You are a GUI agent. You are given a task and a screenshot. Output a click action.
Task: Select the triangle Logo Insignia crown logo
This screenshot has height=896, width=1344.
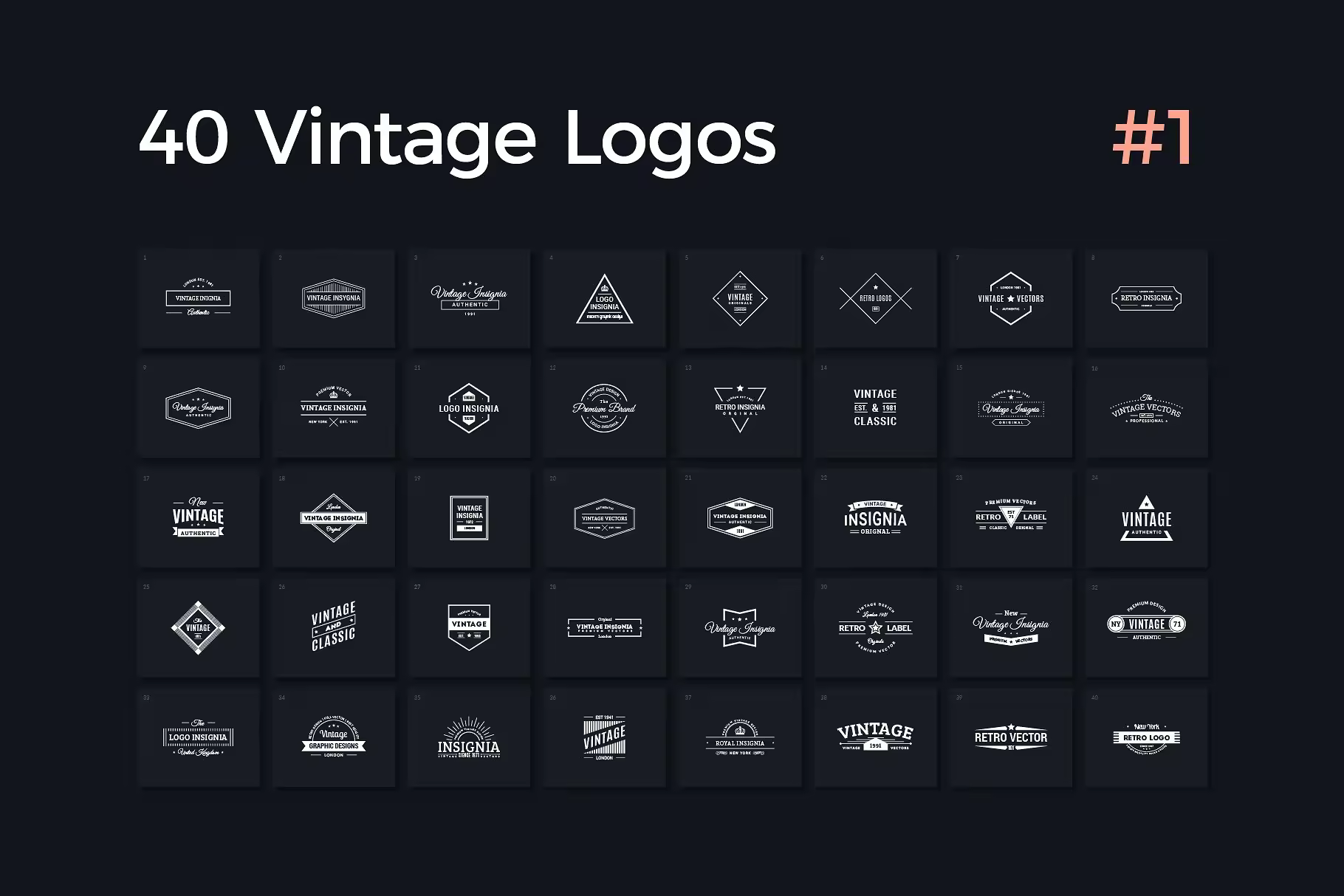point(604,299)
